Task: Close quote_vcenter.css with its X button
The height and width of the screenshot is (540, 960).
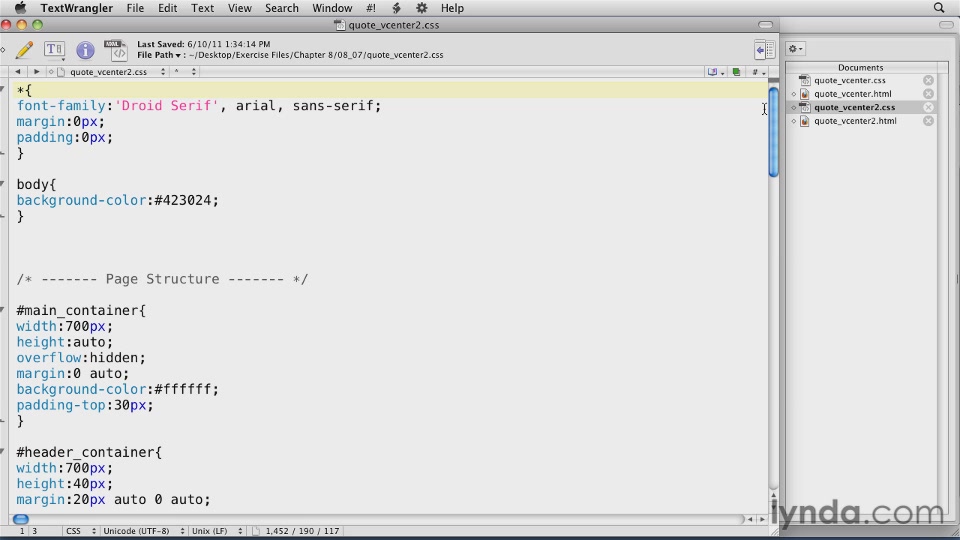Action: (x=928, y=80)
